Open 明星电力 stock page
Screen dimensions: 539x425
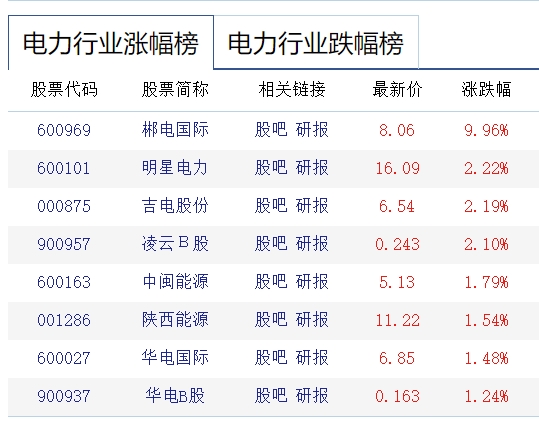click(175, 168)
